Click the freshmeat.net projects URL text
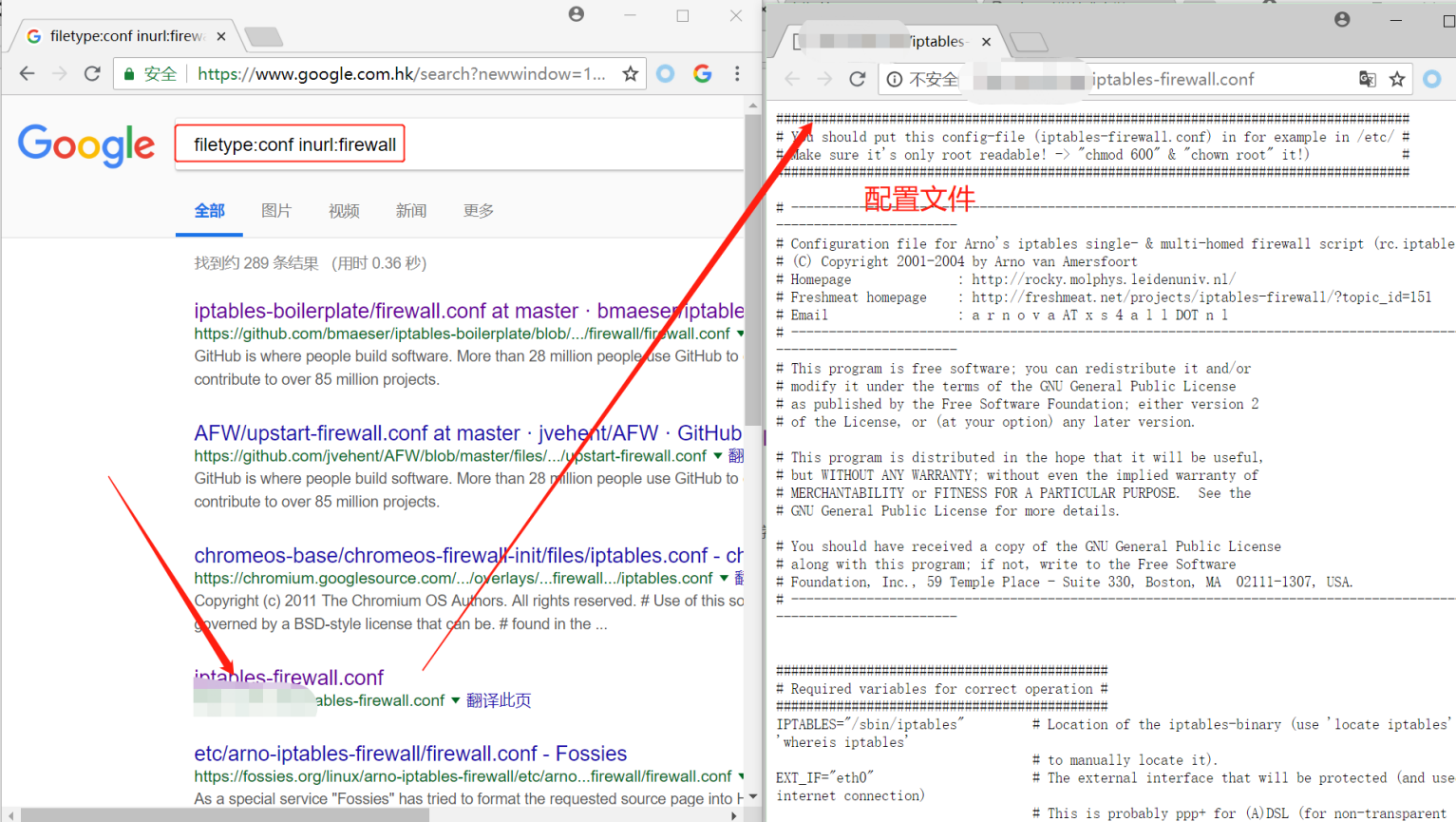This screenshot has height=822, width=1456. [1201, 297]
